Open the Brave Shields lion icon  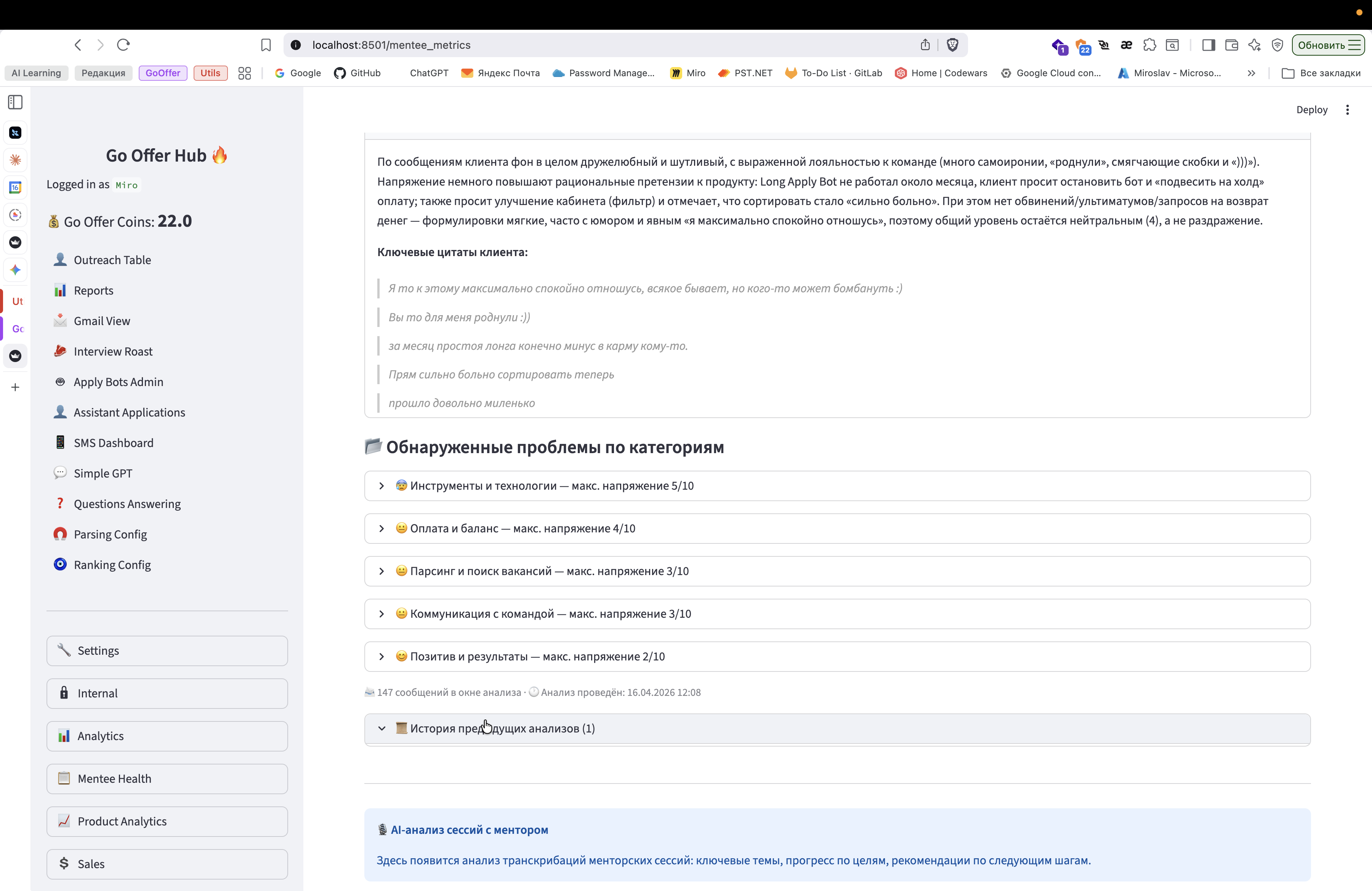pyautogui.click(x=952, y=45)
